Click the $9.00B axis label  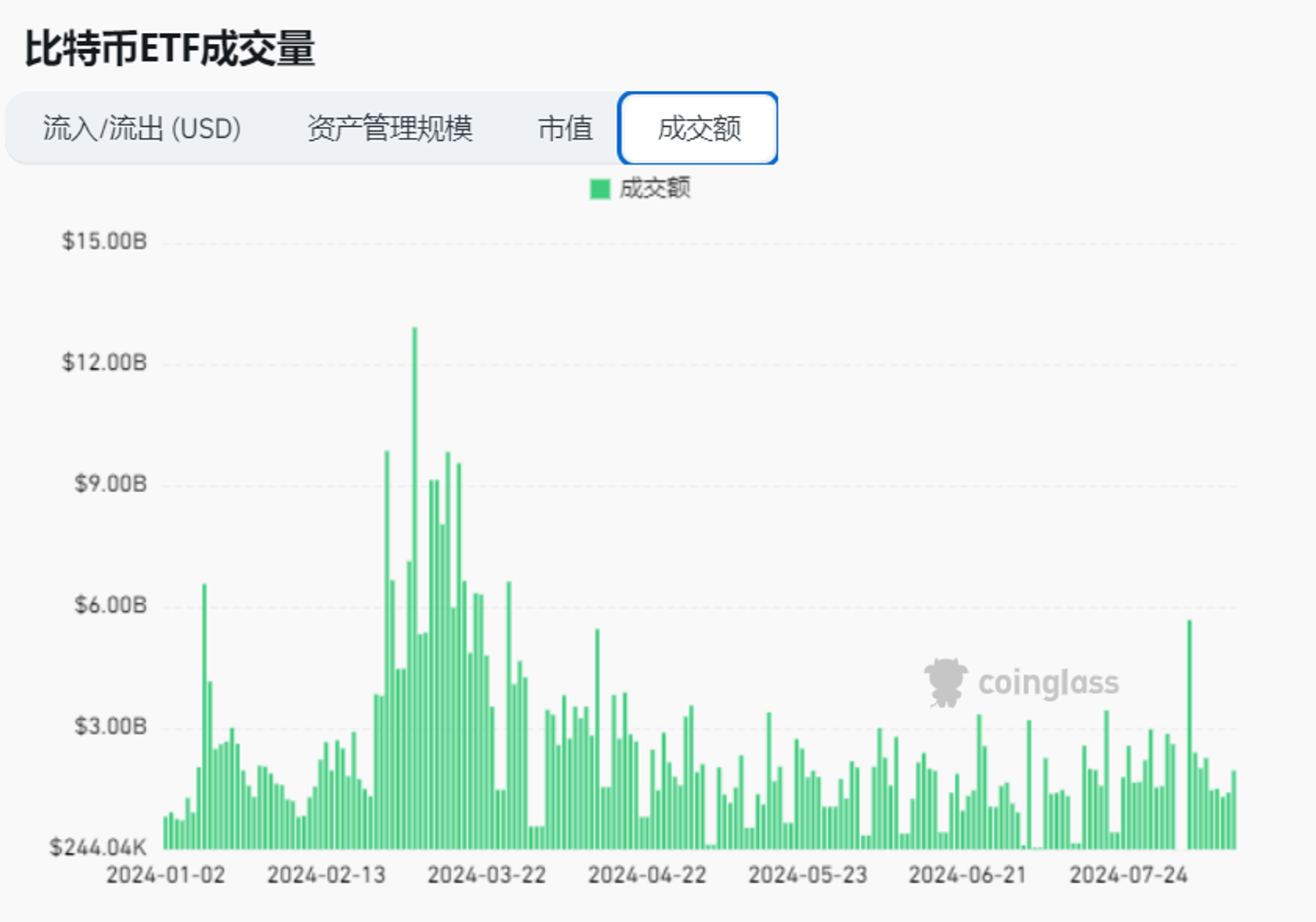point(110,484)
